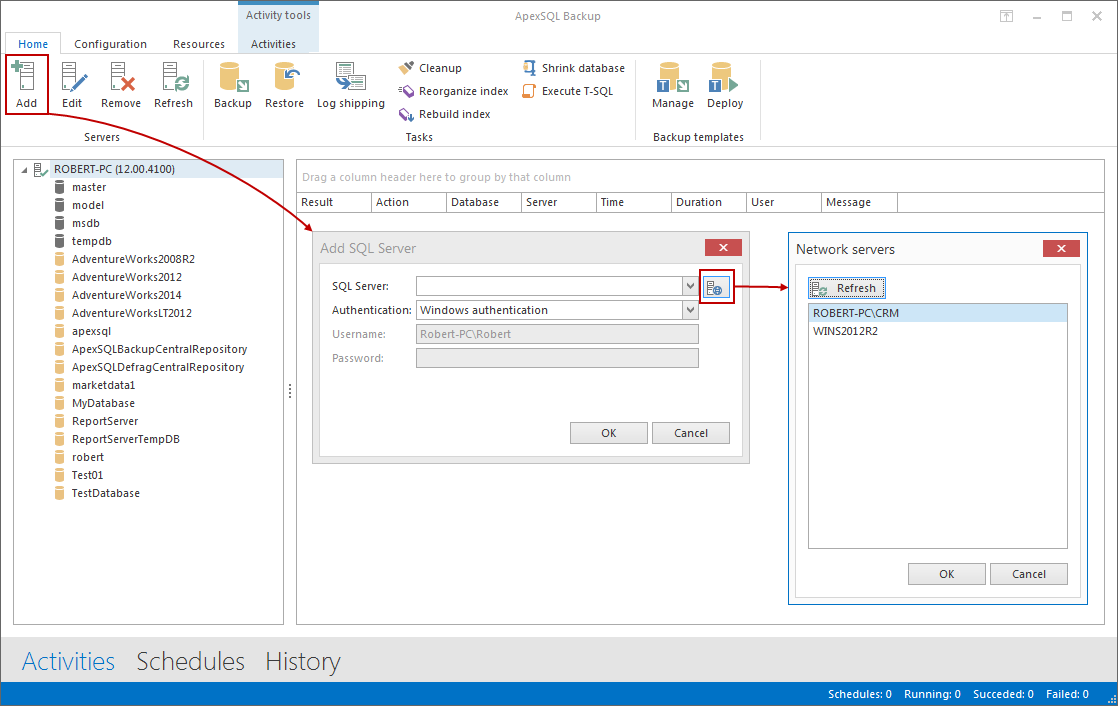Select the MyDatabase entry

[103, 403]
